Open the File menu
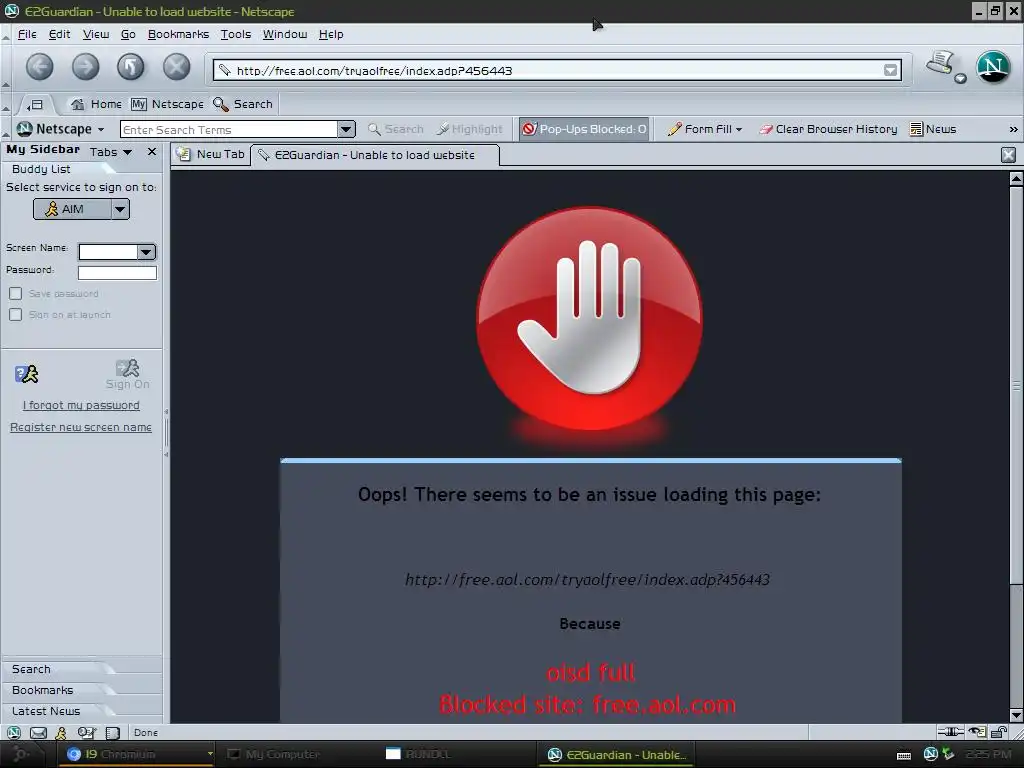This screenshot has width=1024, height=768. point(27,34)
